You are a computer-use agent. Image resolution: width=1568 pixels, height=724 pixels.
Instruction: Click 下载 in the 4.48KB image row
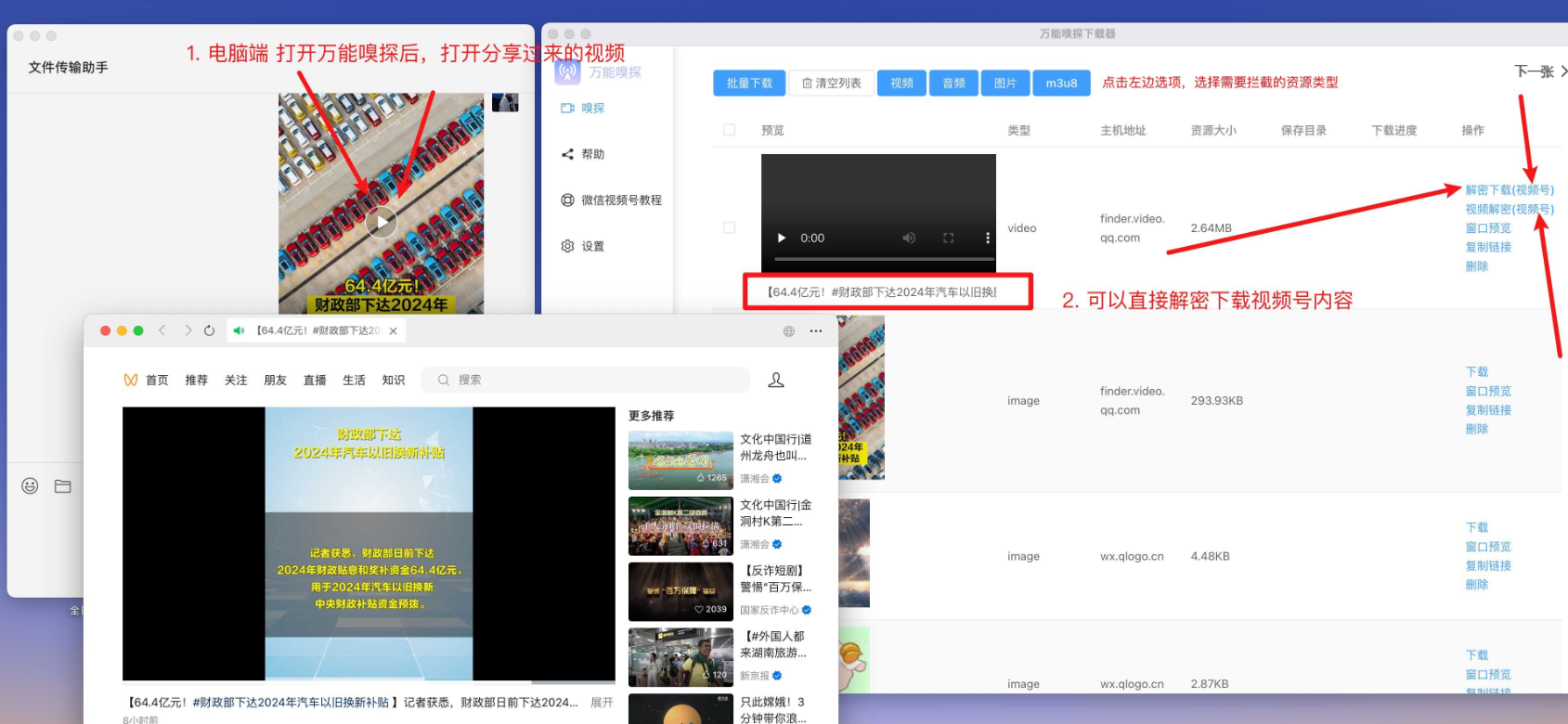tap(1476, 527)
